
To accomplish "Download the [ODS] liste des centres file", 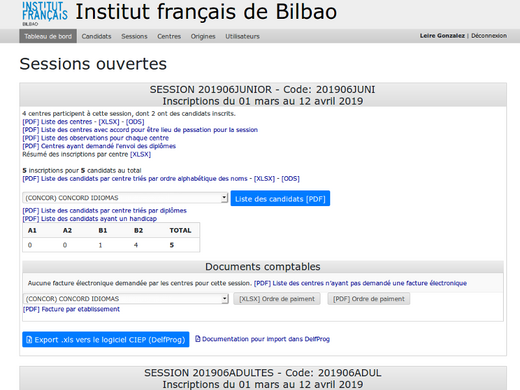I will coord(135,122).
